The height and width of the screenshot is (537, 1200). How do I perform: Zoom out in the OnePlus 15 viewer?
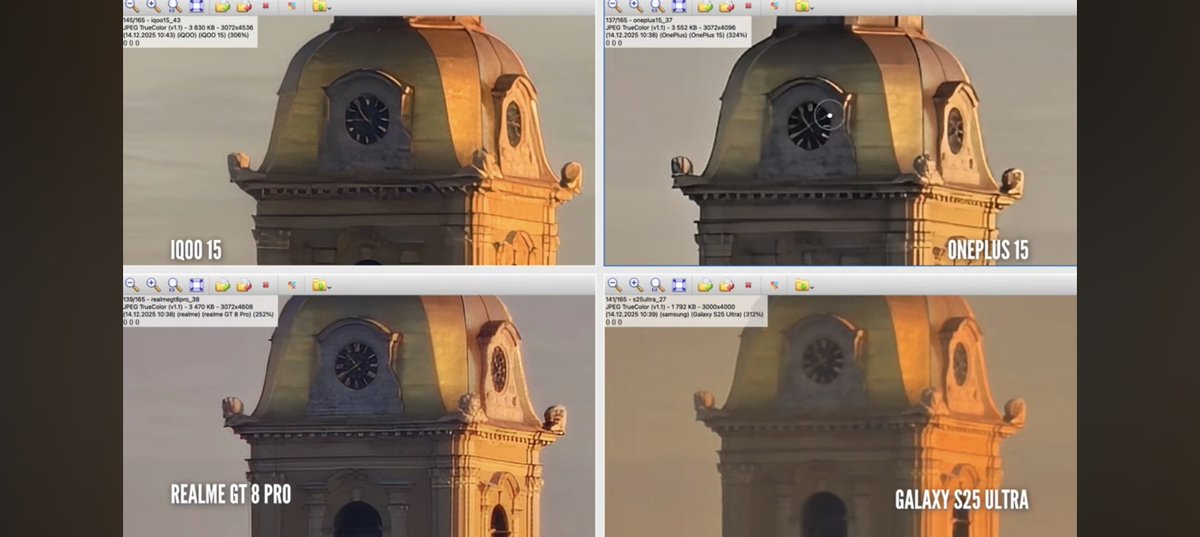(614, 5)
